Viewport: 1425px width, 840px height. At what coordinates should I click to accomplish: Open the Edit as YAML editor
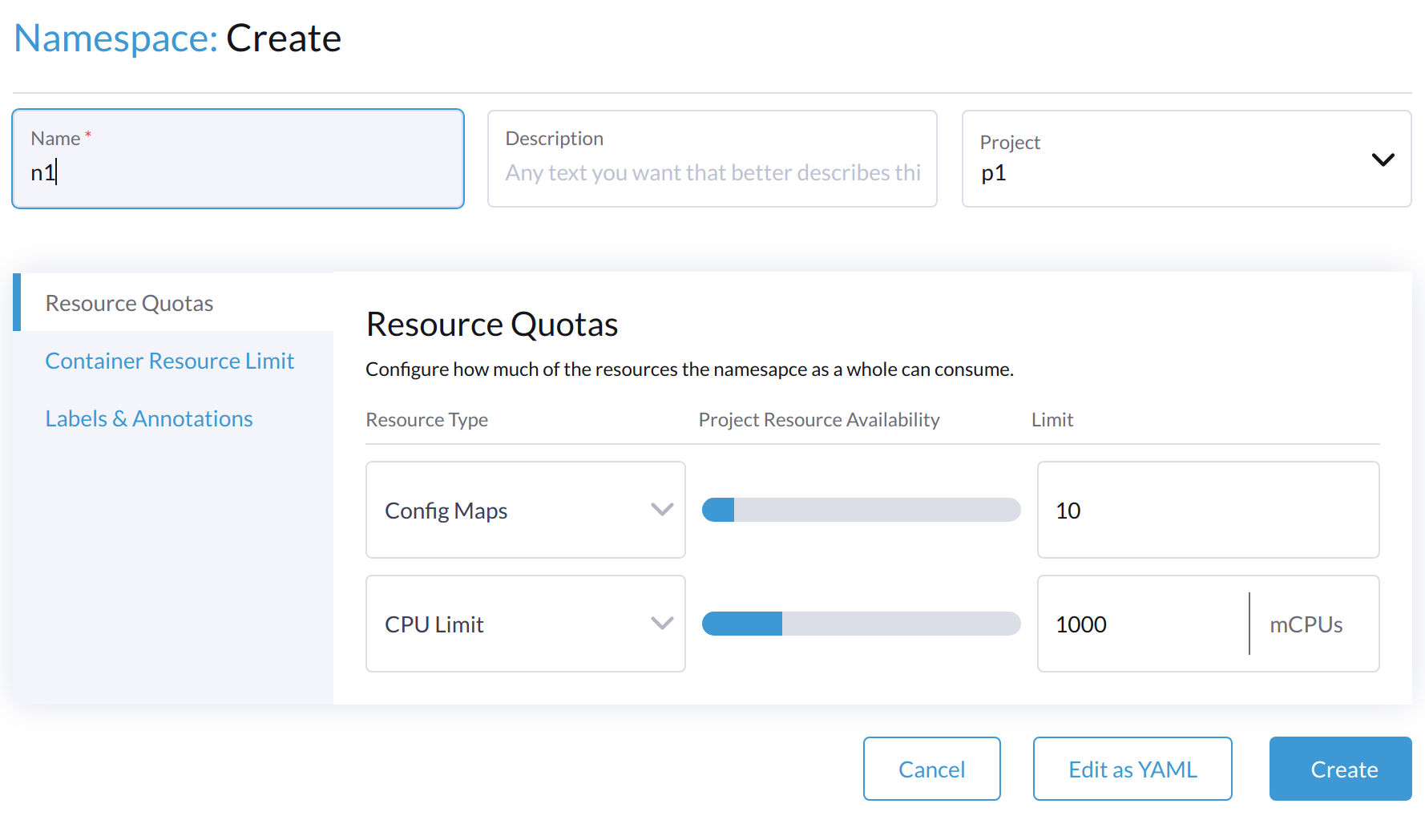click(x=1132, y=769)
